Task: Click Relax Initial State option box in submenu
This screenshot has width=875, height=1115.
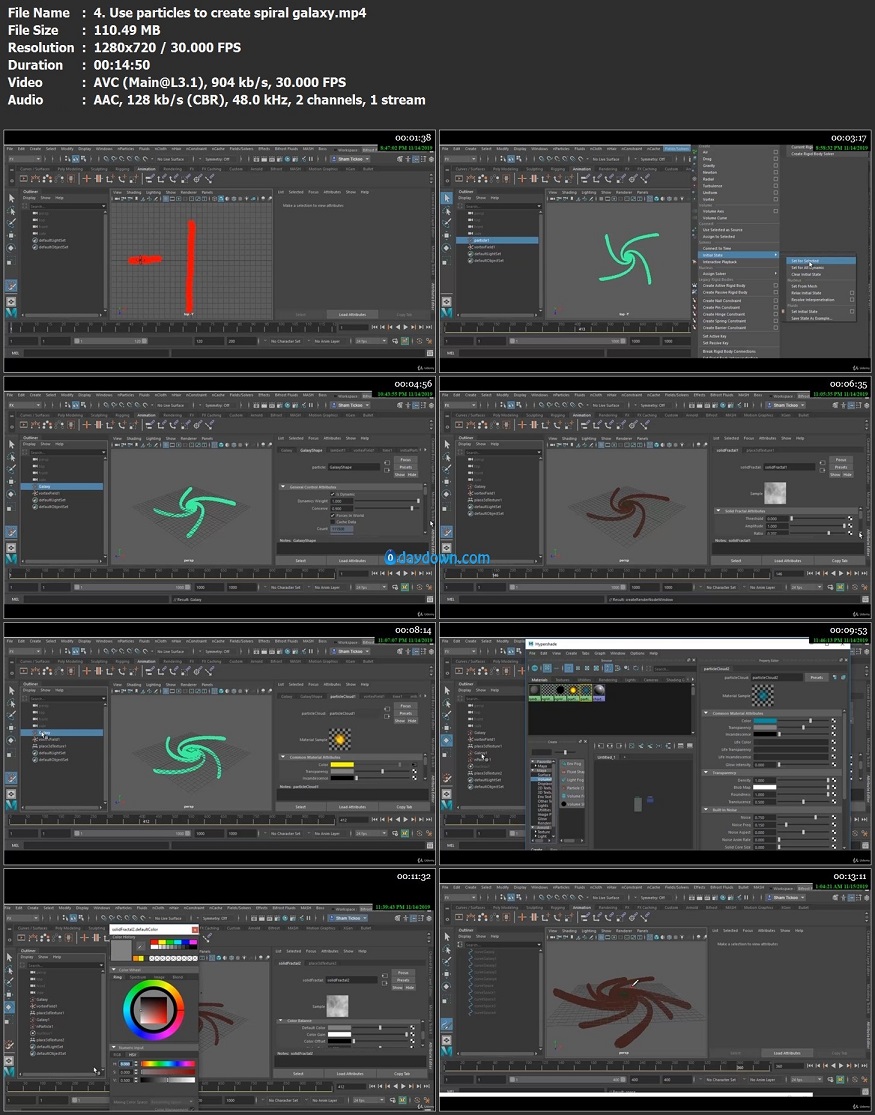Action: pos(852,292)
